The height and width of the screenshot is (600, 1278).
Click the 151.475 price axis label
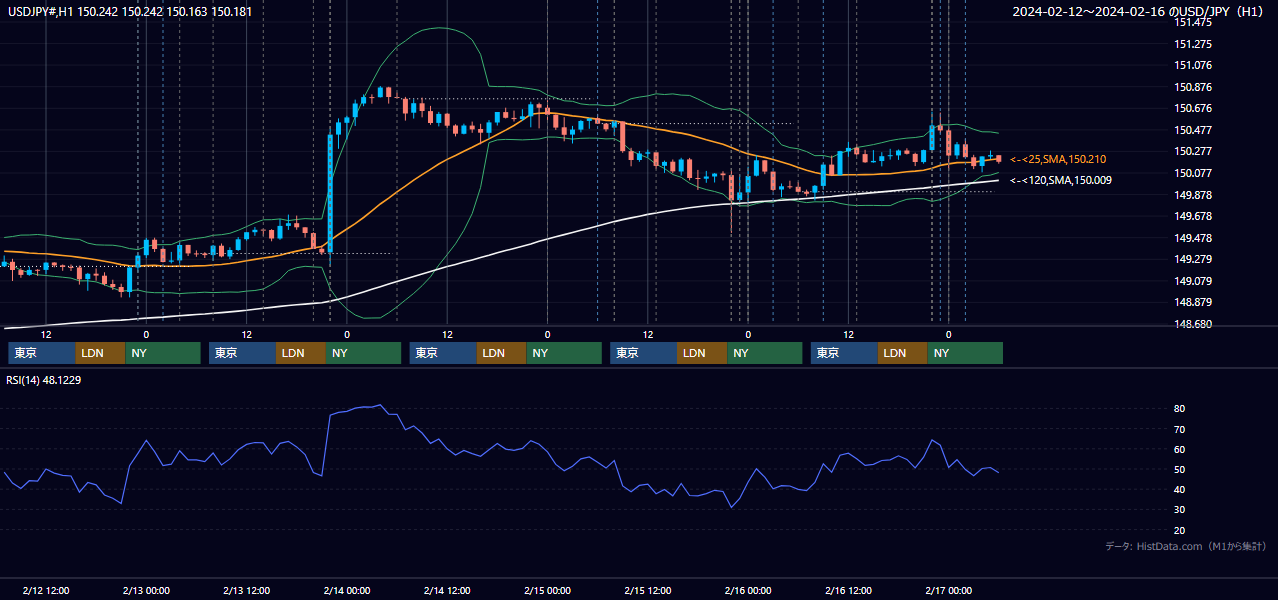1193,22
